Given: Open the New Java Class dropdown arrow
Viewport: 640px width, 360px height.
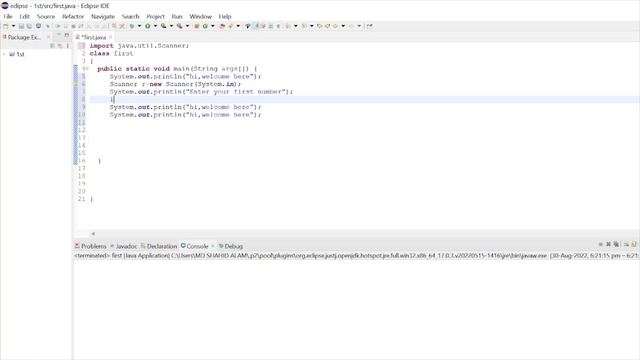Looking at the screenshot, I should (213, 26).
